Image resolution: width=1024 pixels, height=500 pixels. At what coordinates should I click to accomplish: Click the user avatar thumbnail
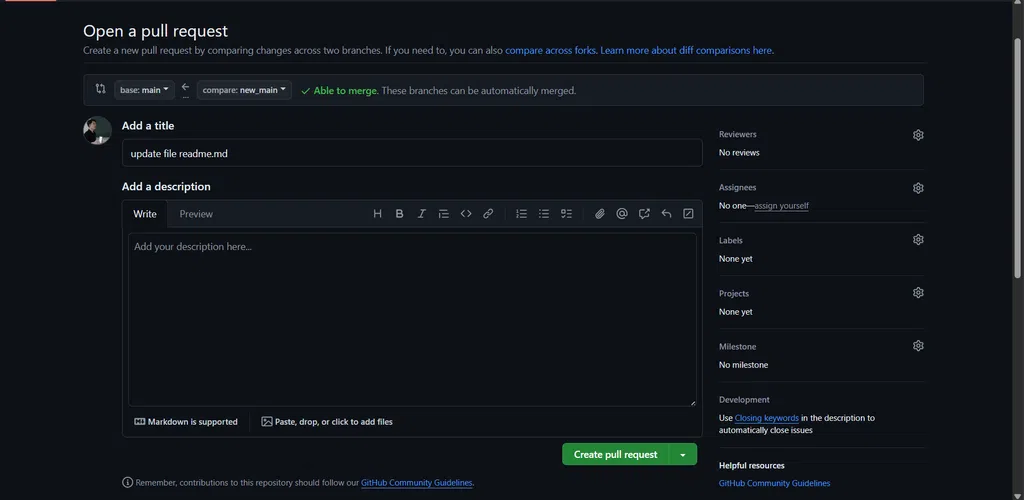point(97,131)
